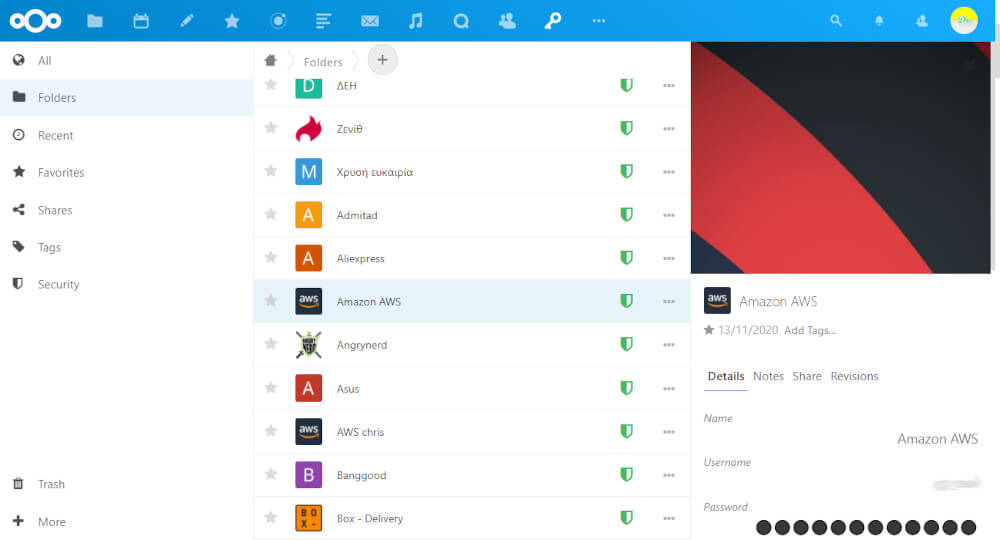Click the security shield for Admitad
The image size is (1000, 540).
(626, 215)
